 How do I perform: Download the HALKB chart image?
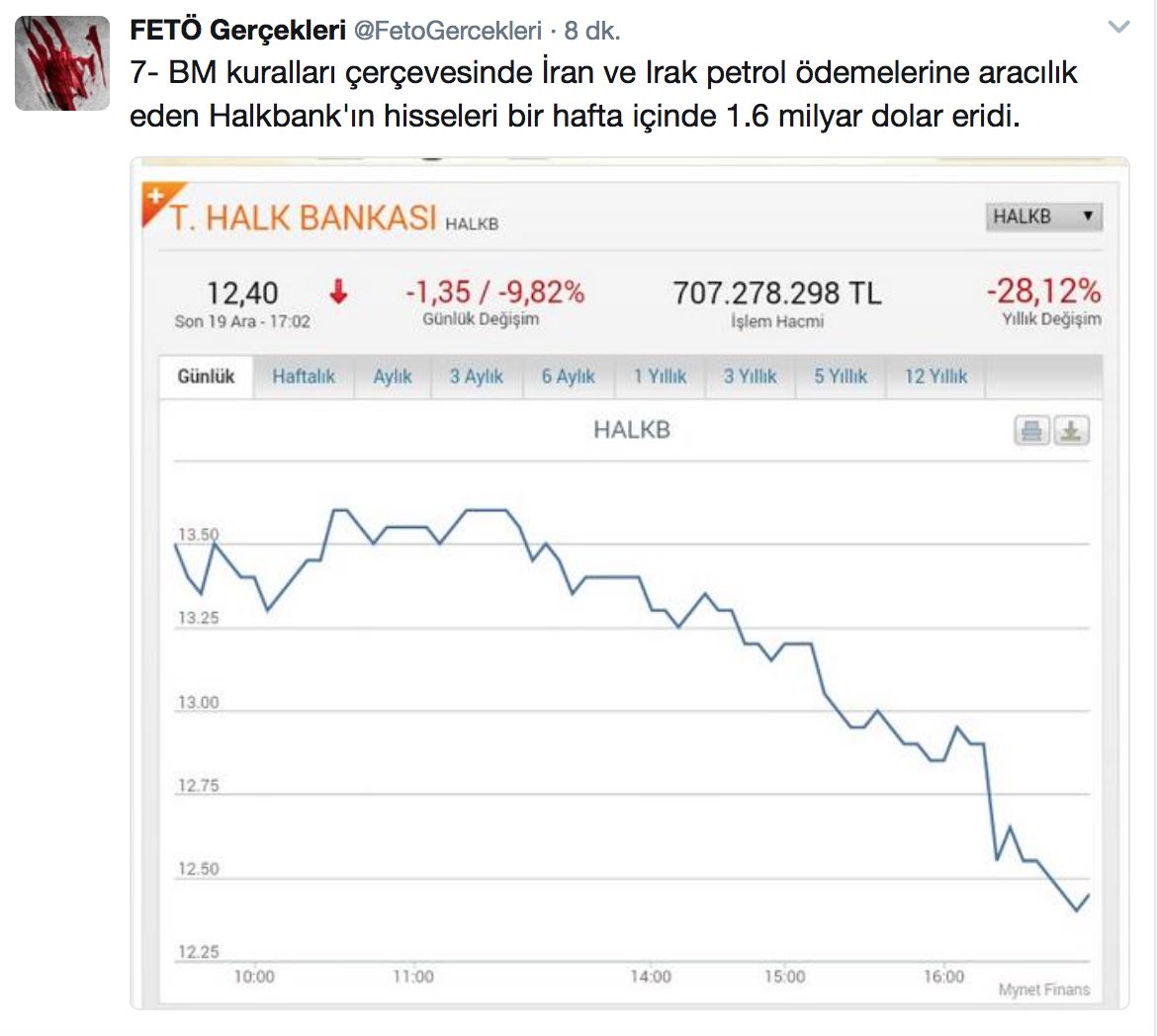1071,431
